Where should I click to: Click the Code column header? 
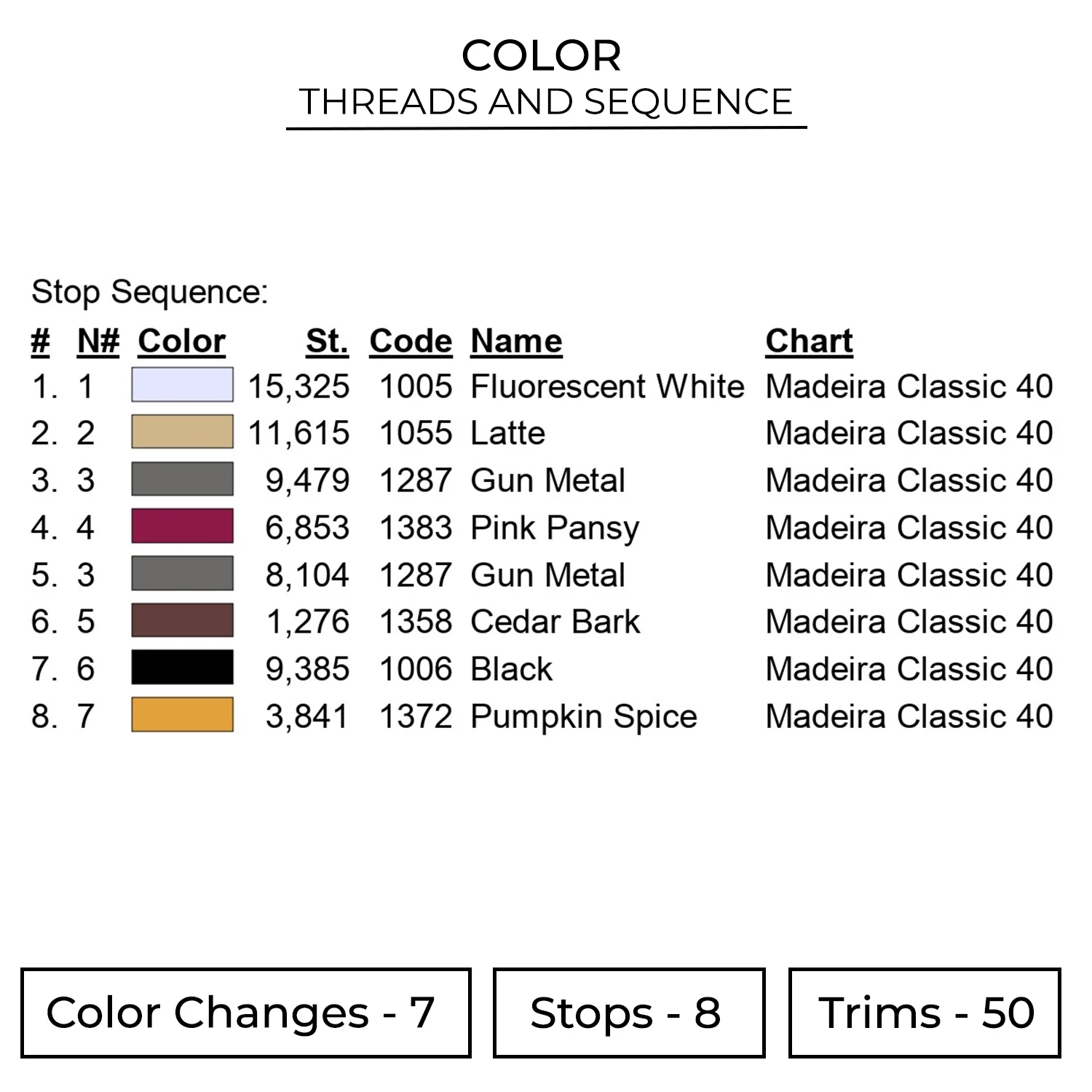(411, 341)
